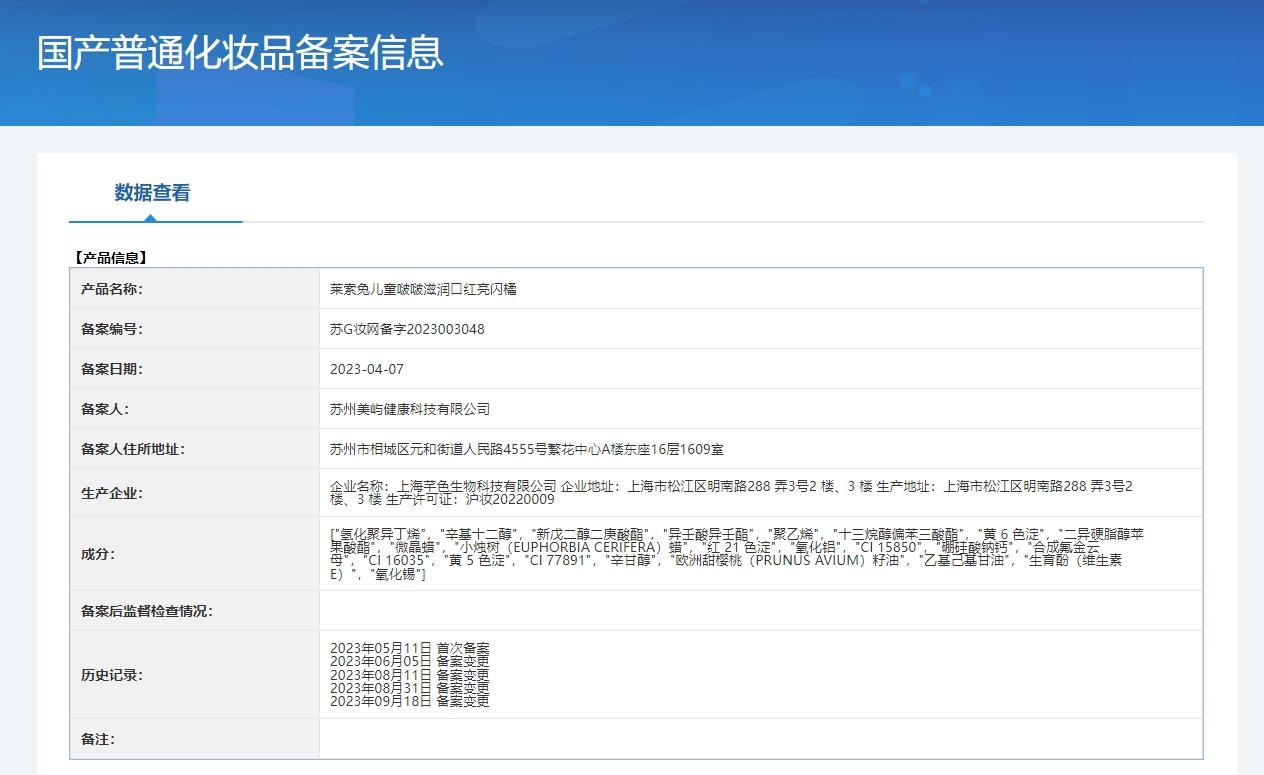Click the 2023年05月11日 首次备案 history entry
1264x775 pixels.
[410, 649]
